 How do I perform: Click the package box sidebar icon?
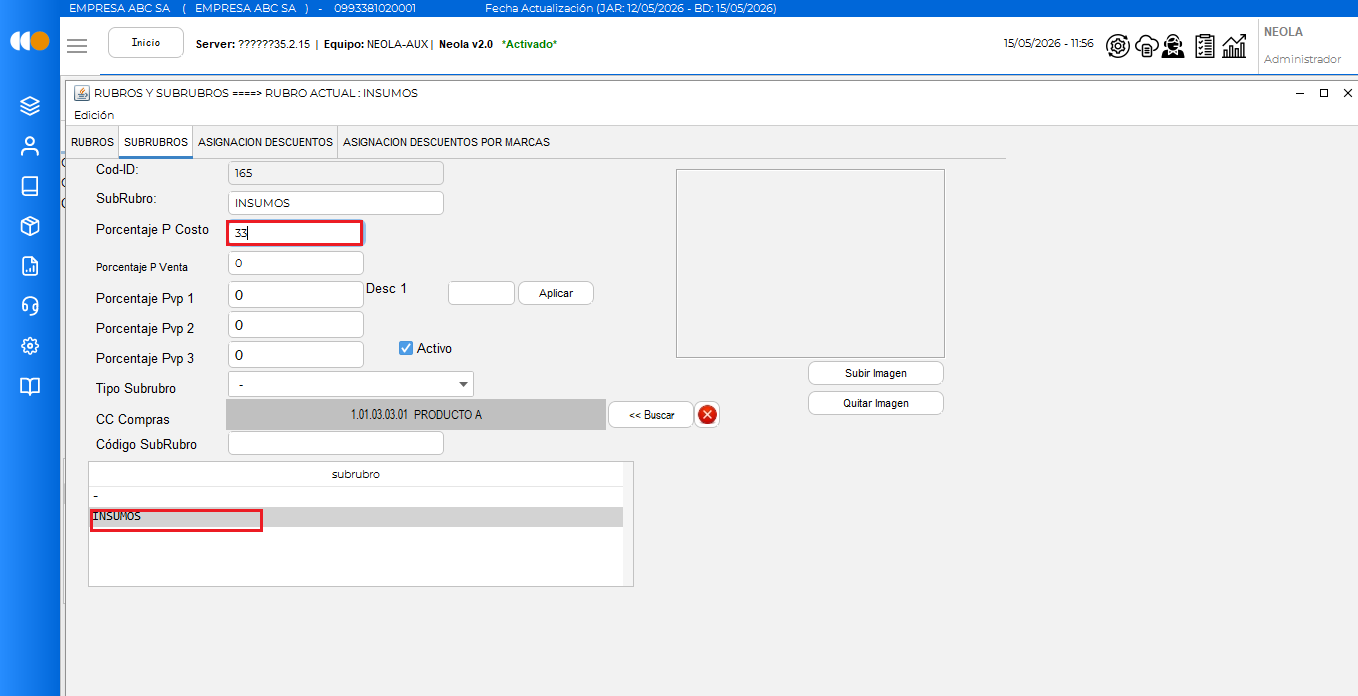tap(30, 226)
